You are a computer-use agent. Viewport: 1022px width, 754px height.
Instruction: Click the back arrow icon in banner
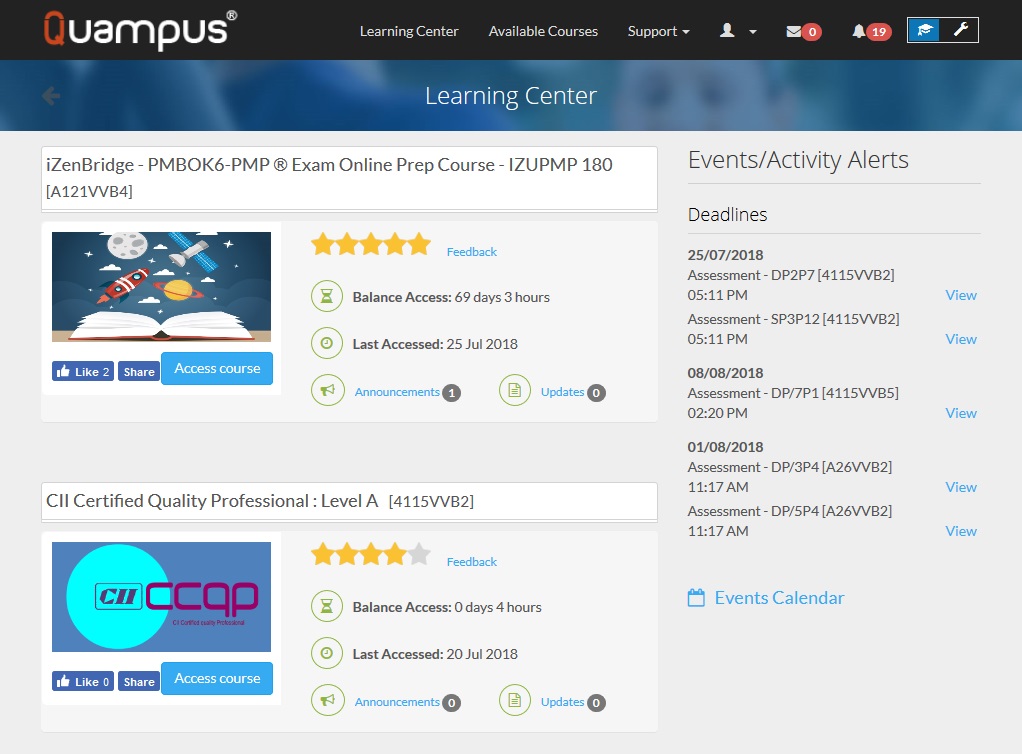tap(51, 96)
